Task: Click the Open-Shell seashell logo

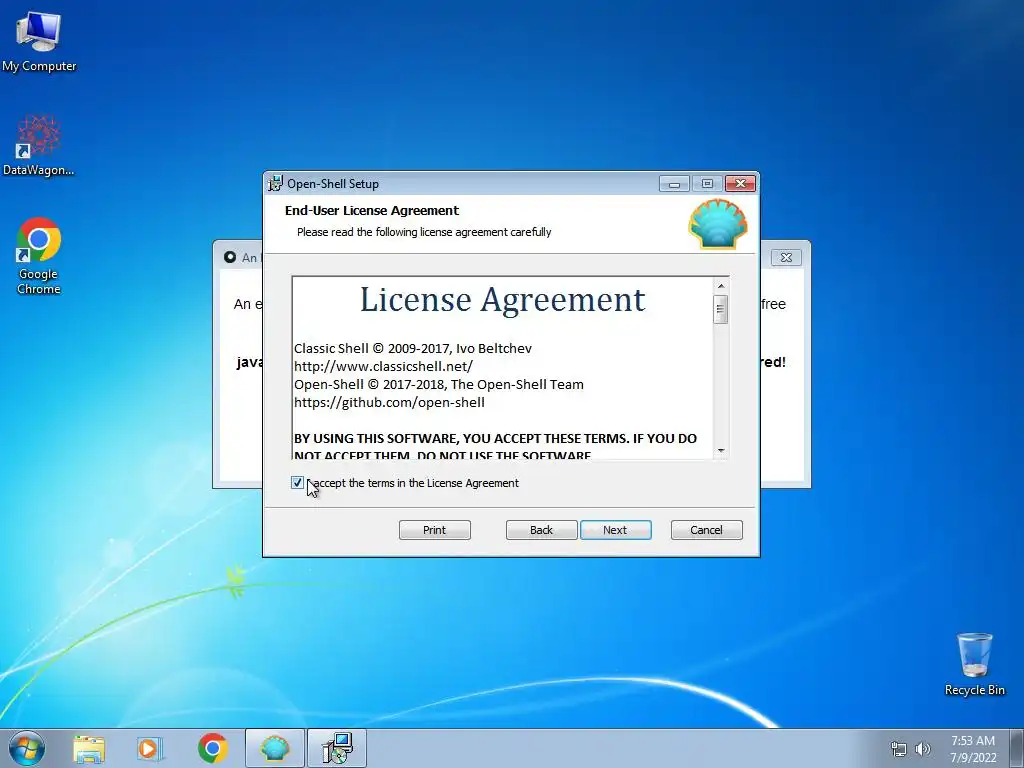Action: tap(718, 224)
